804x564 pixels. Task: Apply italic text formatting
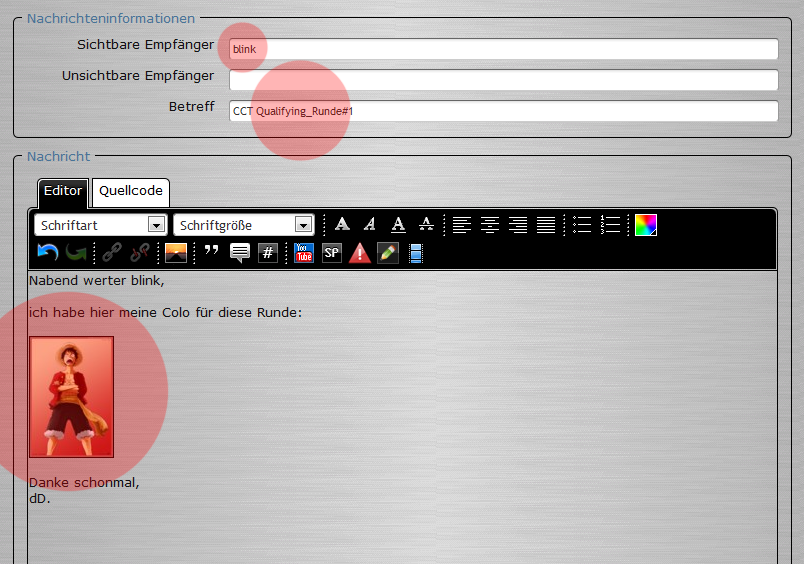click(x=370, y=225)
